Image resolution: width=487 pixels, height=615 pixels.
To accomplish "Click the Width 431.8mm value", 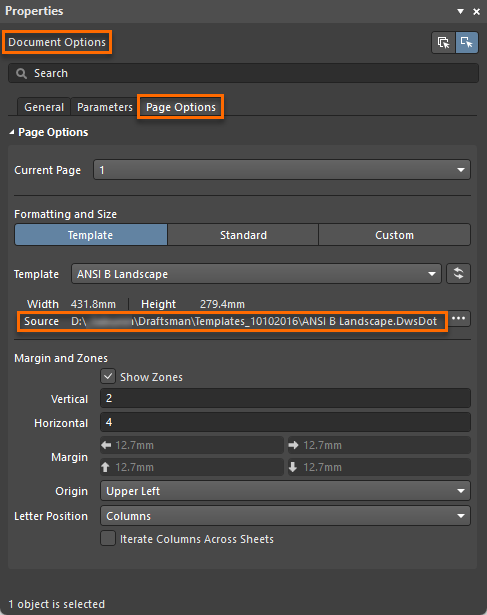I will (93, 304).
